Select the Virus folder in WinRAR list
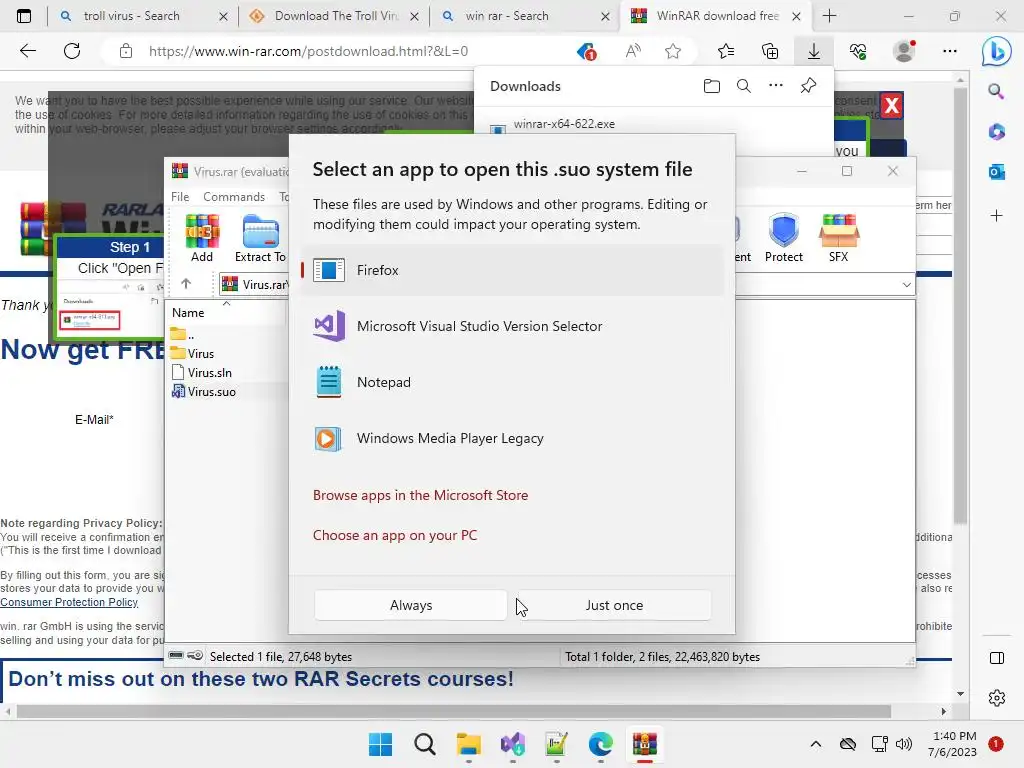This screenshot has height=768, width=1024. 200,353
